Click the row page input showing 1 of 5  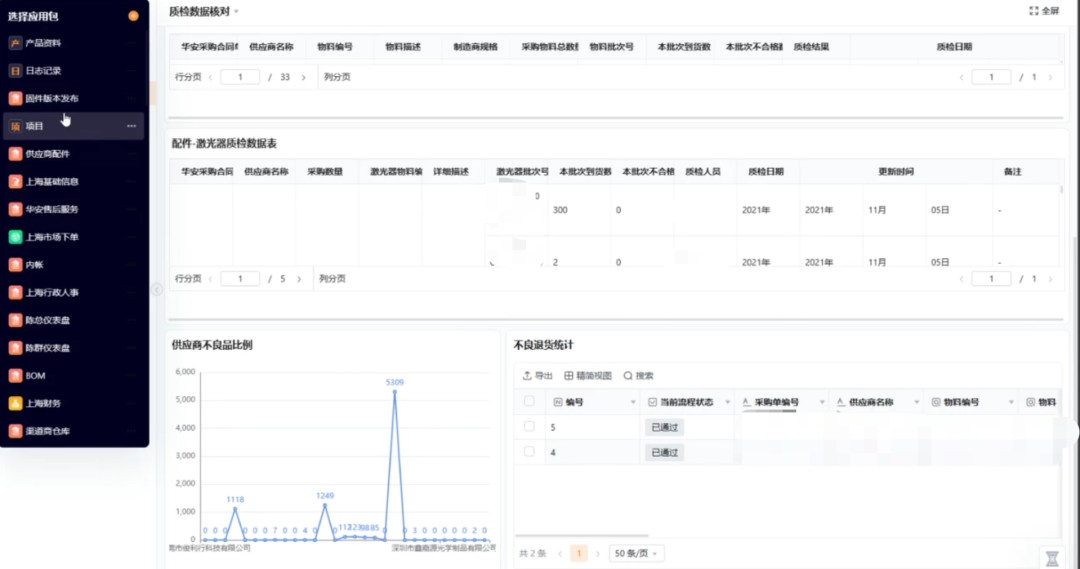pyautogui.click(x=240, y=279)
